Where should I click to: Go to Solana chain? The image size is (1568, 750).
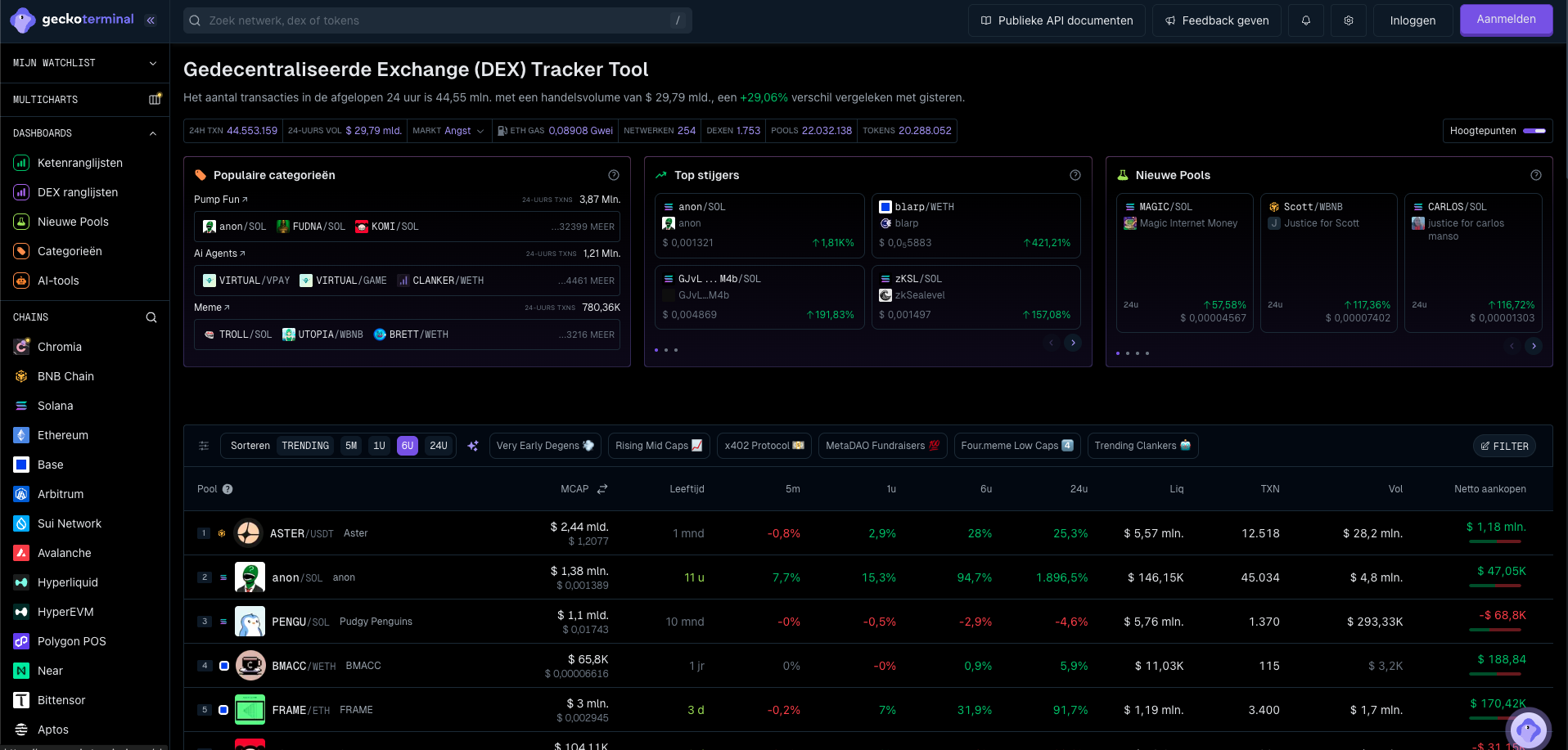55,406
